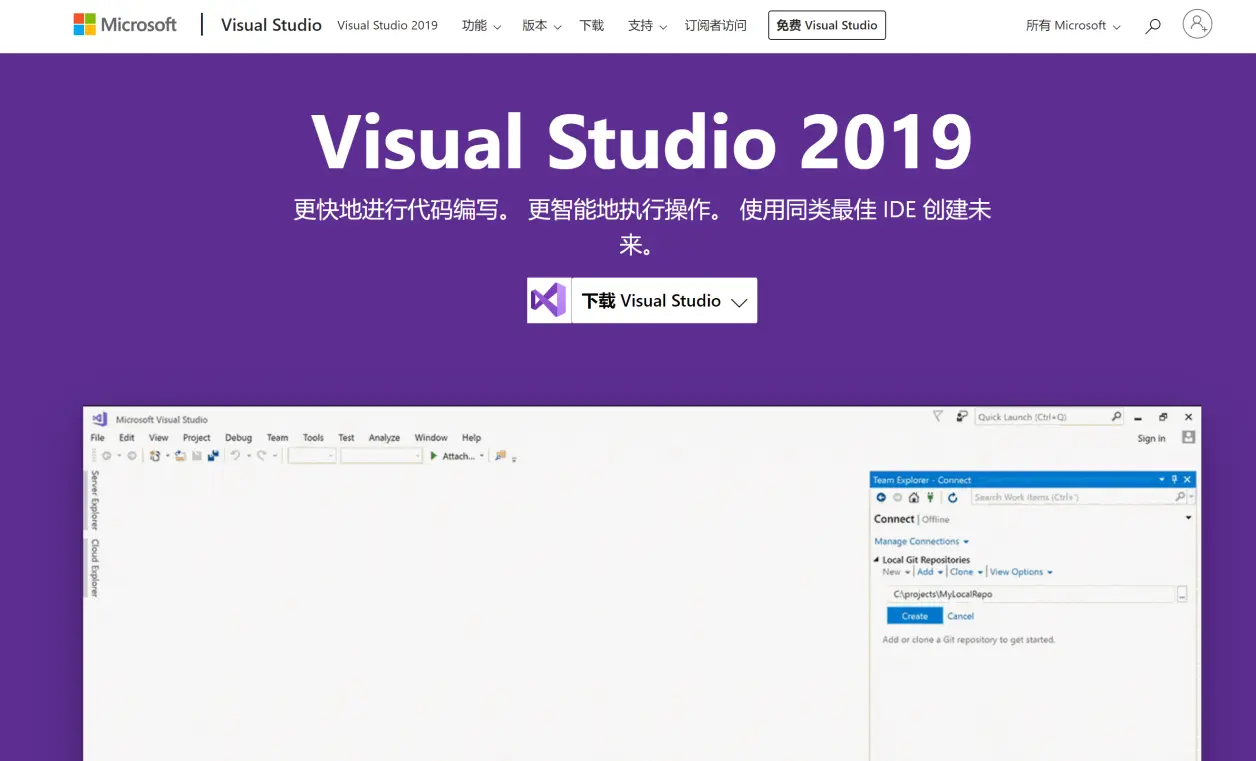Click Sign in in the IDE
Image resolution: width=1256 pixels, height=761 pixels.
click(x=1151, y=438)
